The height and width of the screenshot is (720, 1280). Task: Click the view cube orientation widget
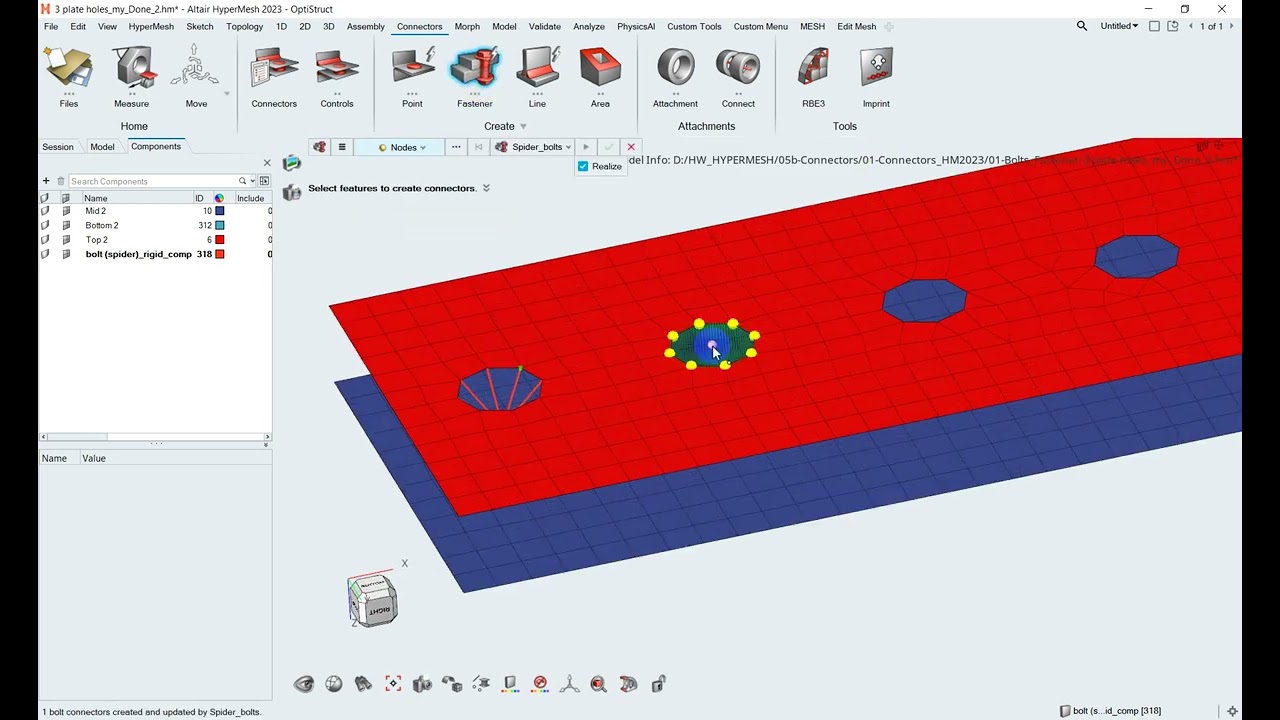tap(373, 600)
